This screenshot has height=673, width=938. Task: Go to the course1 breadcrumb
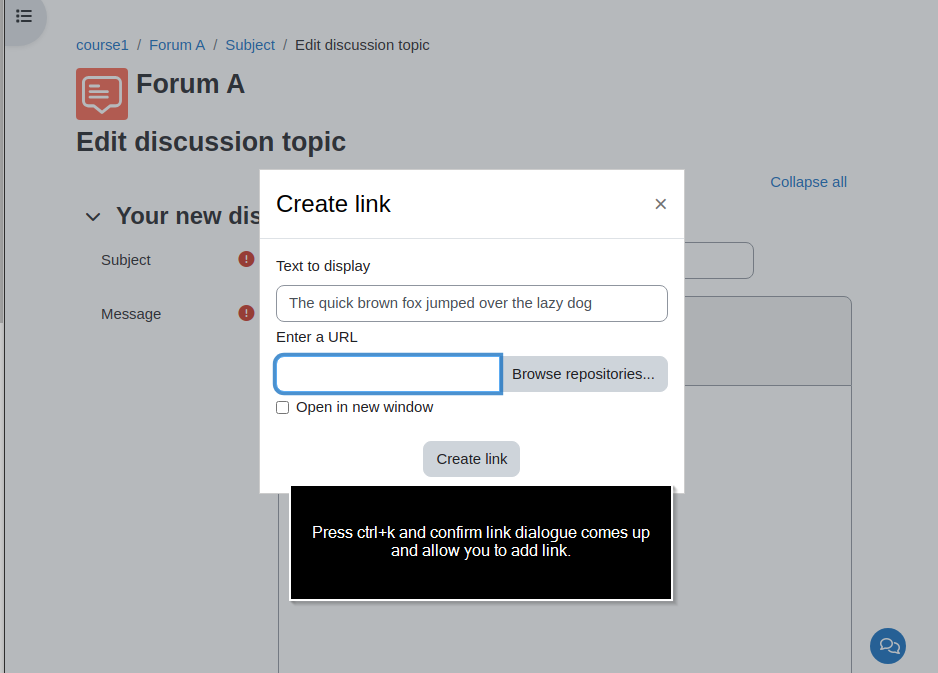[102, 45]
